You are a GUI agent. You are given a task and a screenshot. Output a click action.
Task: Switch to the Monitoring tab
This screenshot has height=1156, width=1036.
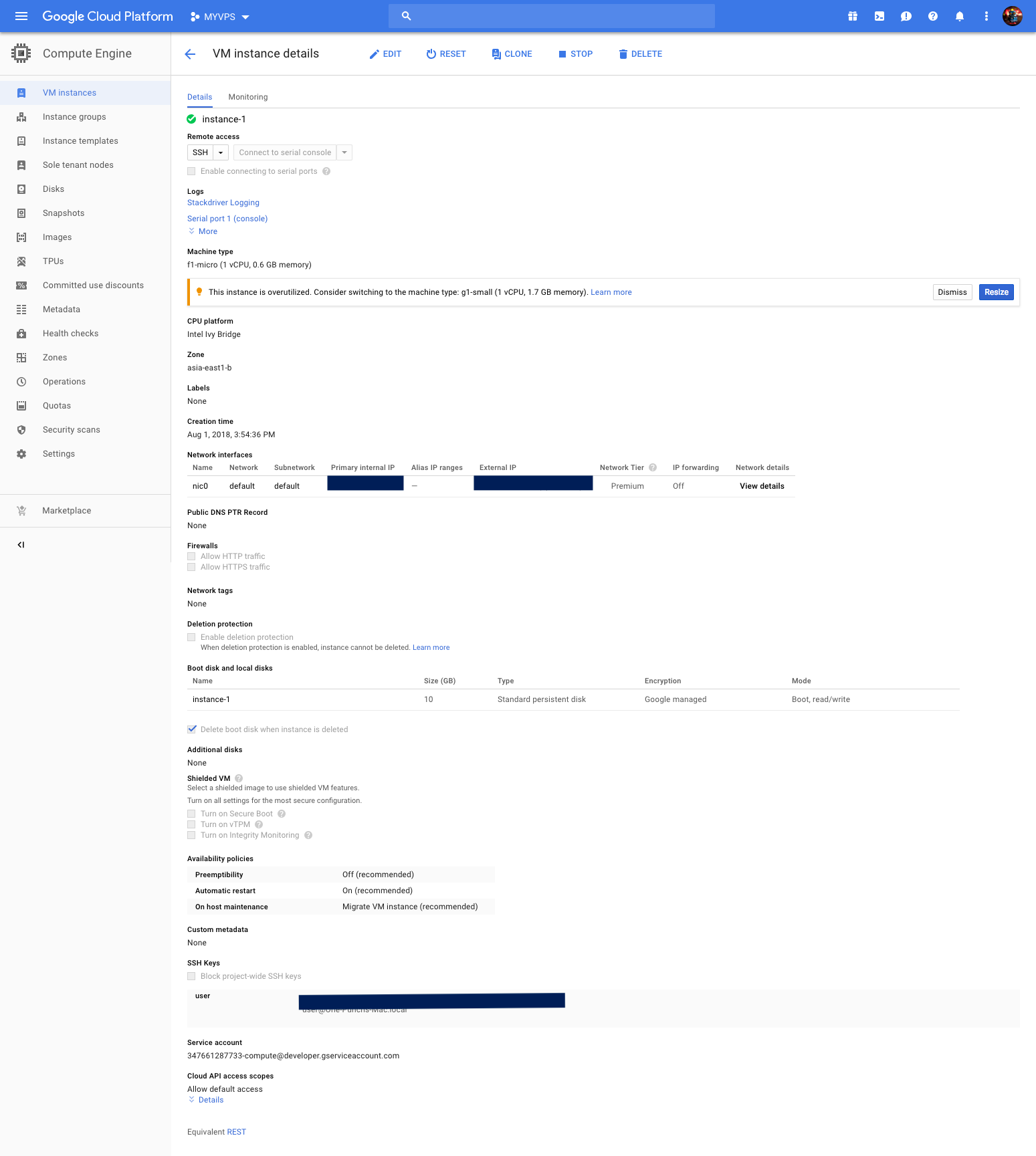(248, 97)
